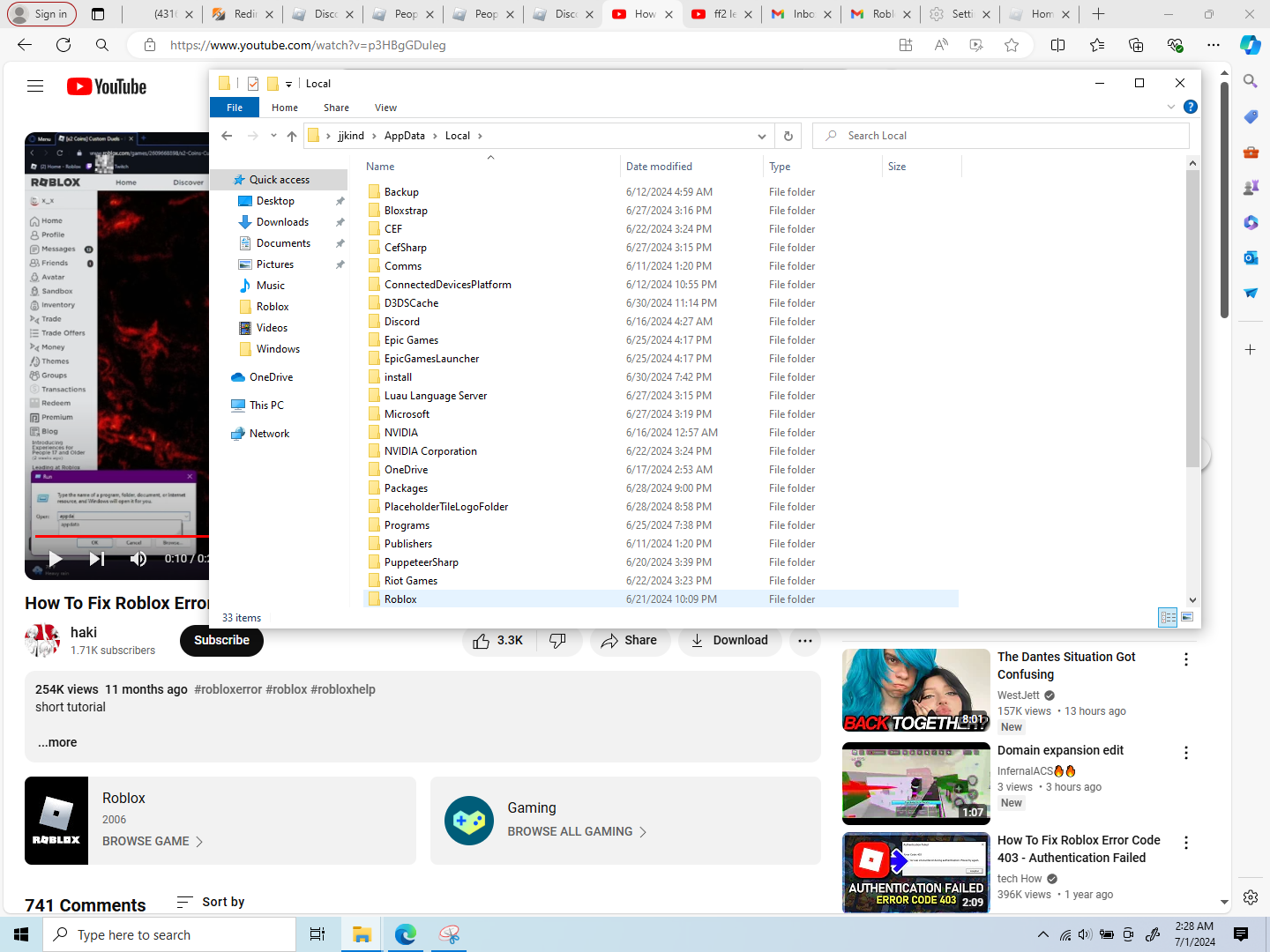Open address bar history dropdown
Screen dimensions: 1270x952
point(762,136)
